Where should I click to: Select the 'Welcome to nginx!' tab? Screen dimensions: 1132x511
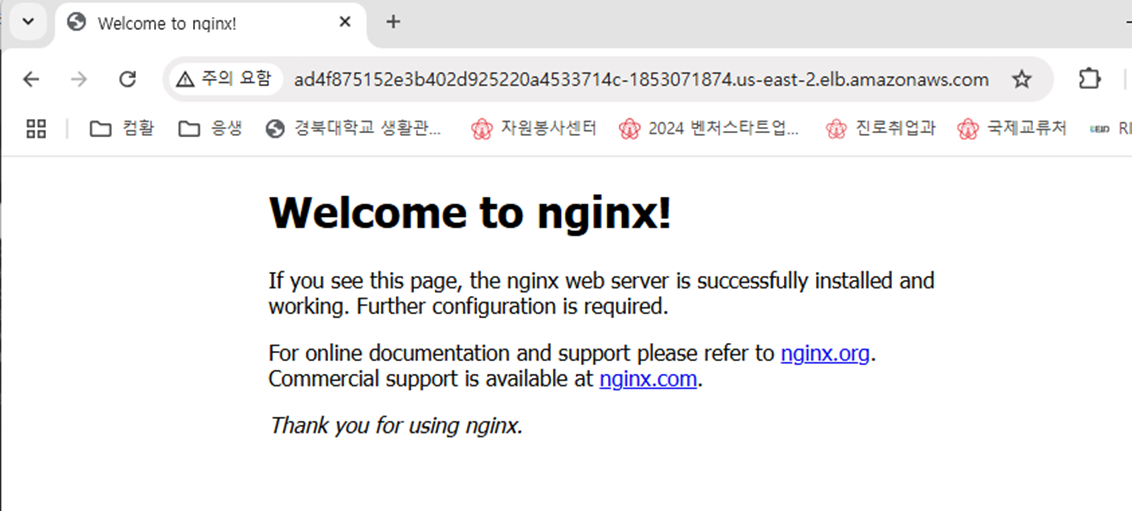(x=190, y=23)
